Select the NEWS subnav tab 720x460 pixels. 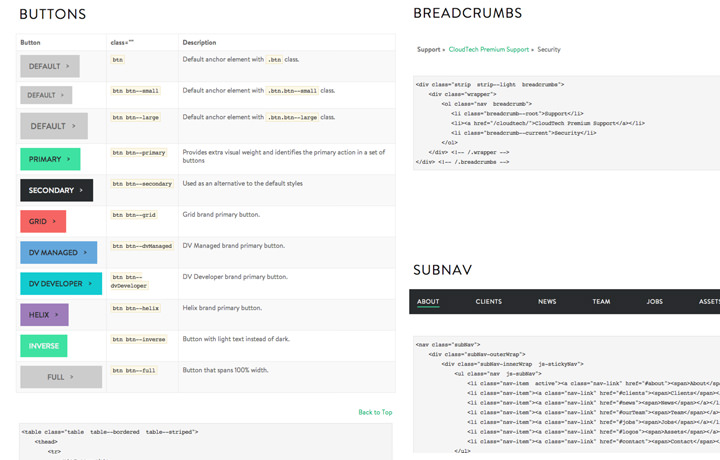(547, 302)
